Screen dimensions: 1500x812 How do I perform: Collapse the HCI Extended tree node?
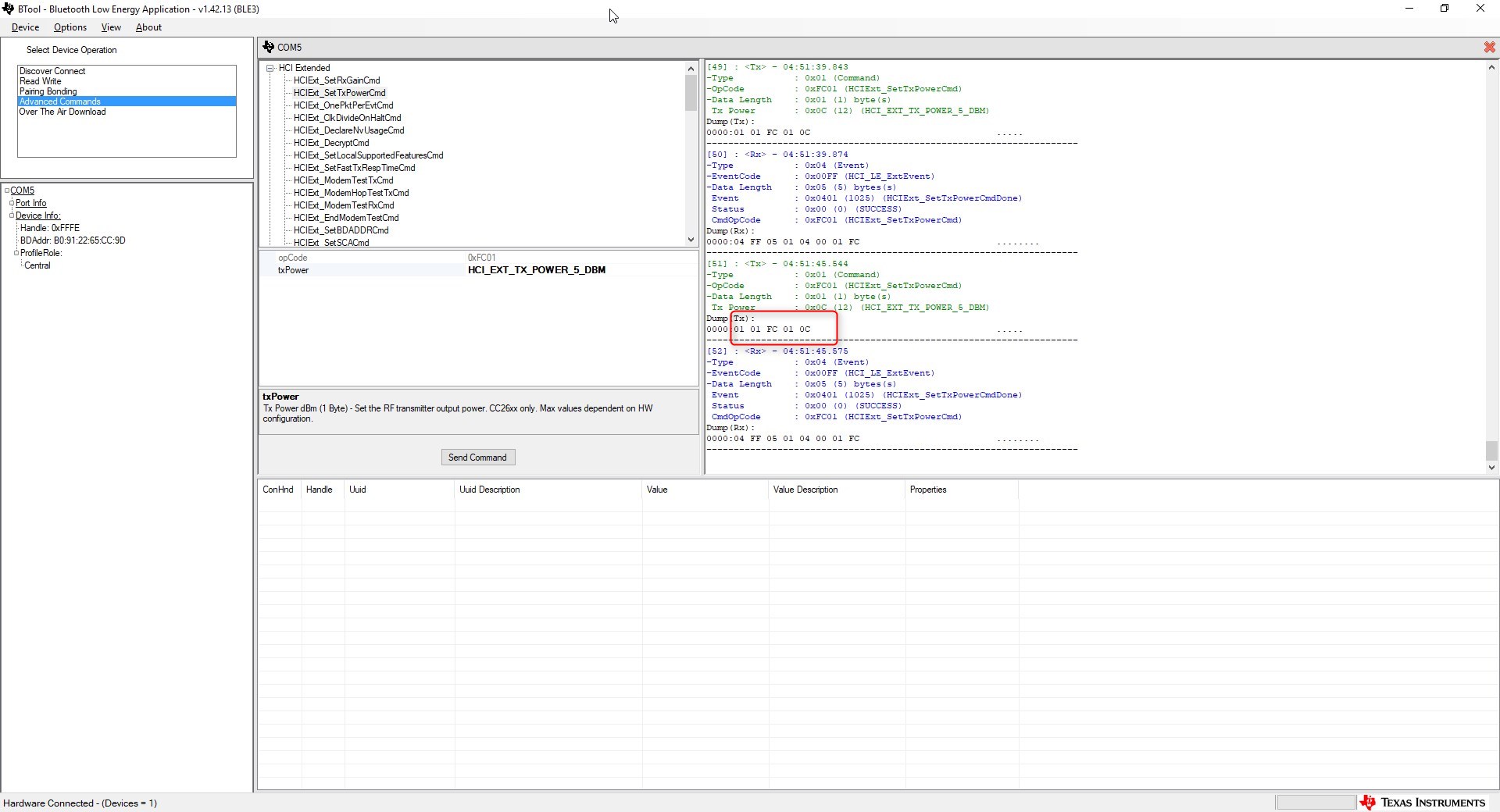pyautogui.click(x=270, y=68)
